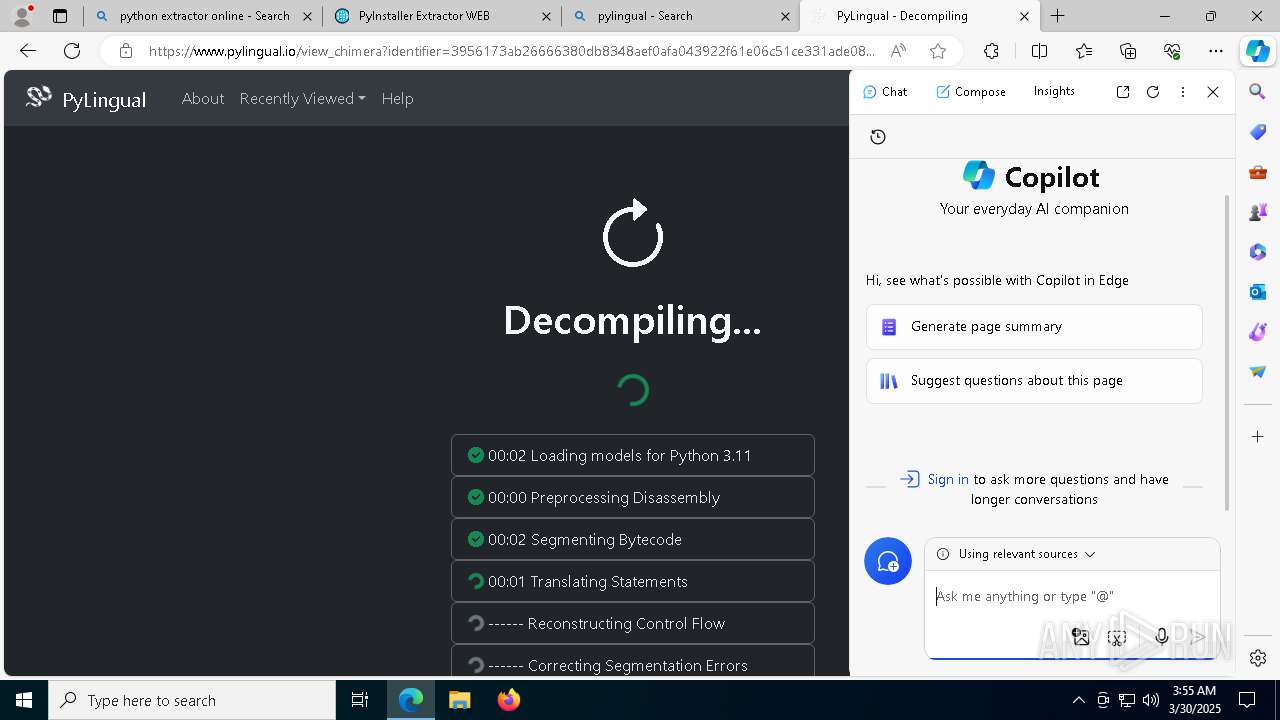This screenshot has height=720, width=1280.
Task: Open Tab actions menu
Action: click(60, 16)
